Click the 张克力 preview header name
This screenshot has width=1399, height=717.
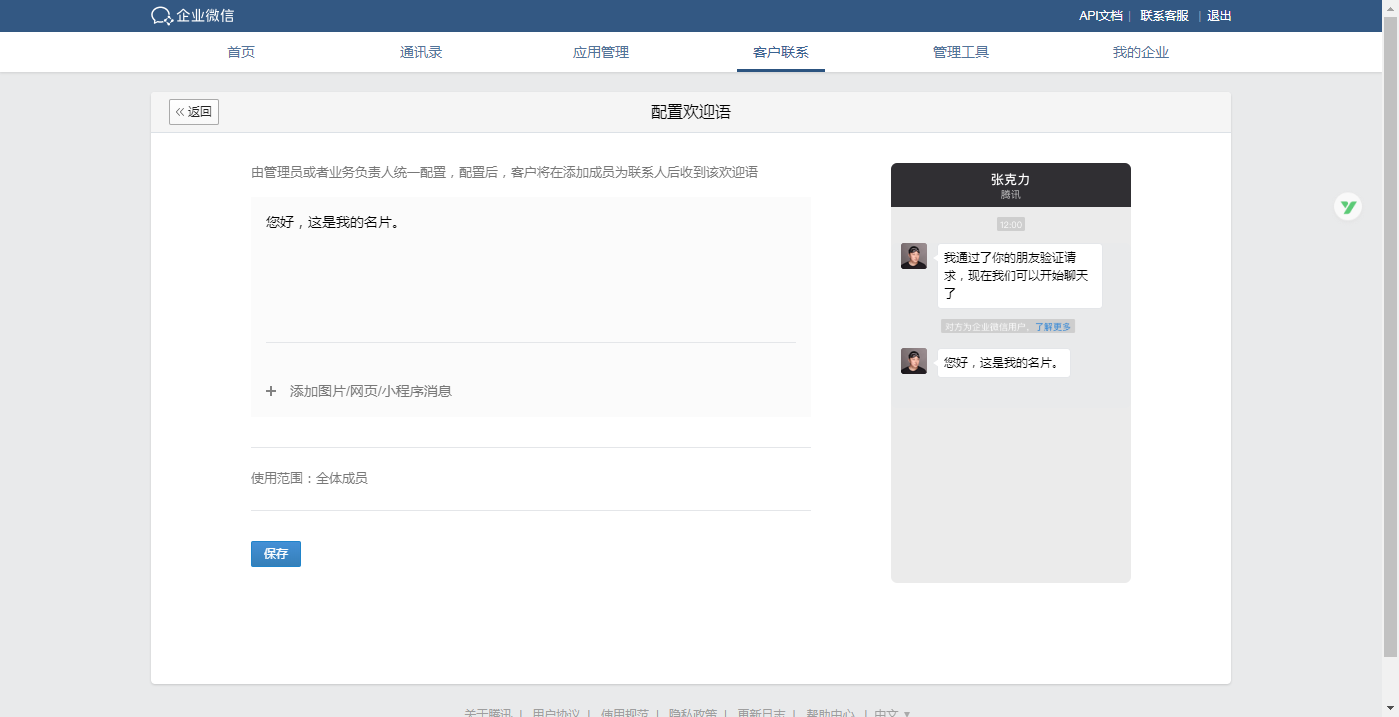pos(1010,179)
